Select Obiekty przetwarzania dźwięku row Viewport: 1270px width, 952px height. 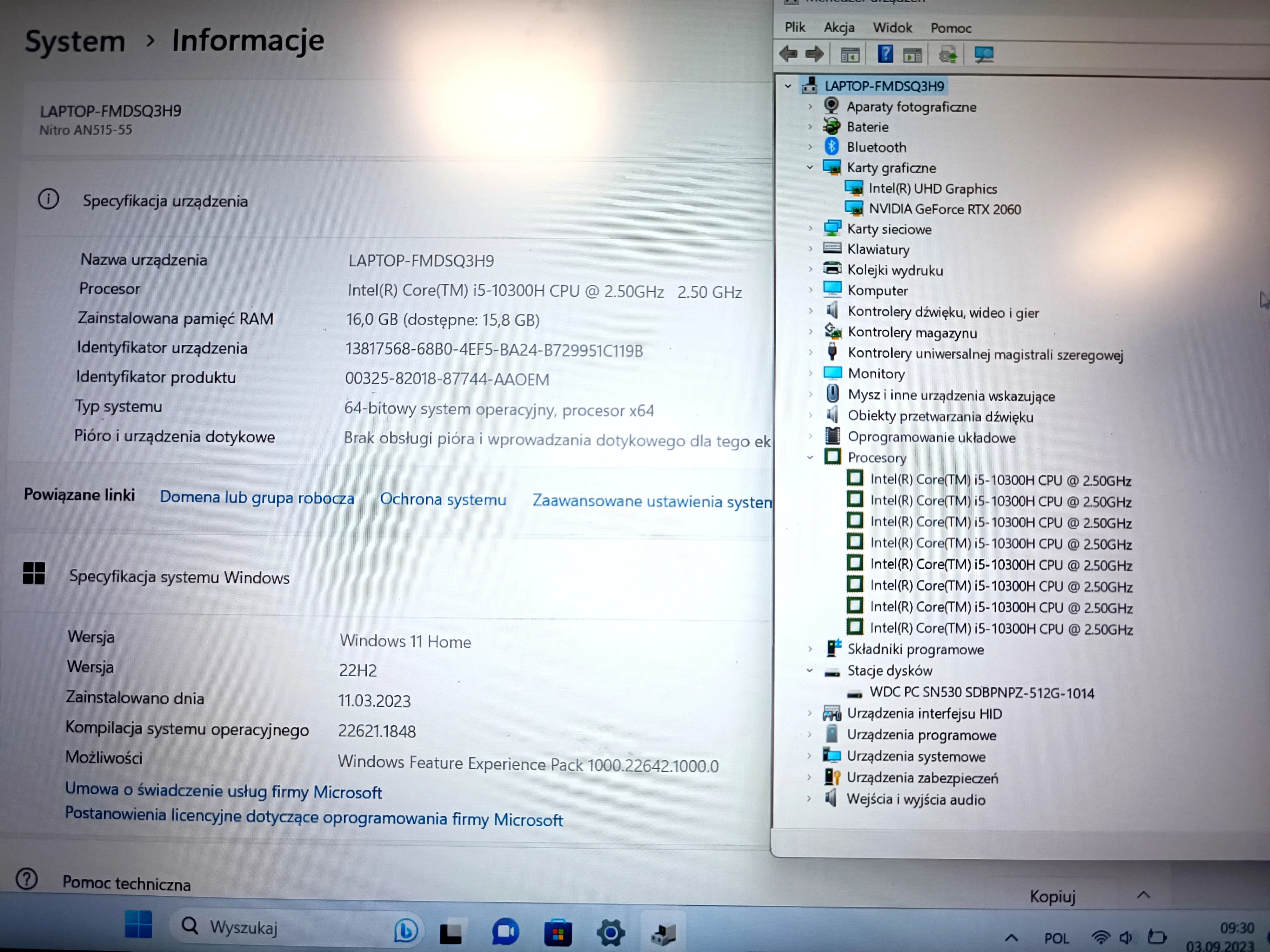pos(940,416)
